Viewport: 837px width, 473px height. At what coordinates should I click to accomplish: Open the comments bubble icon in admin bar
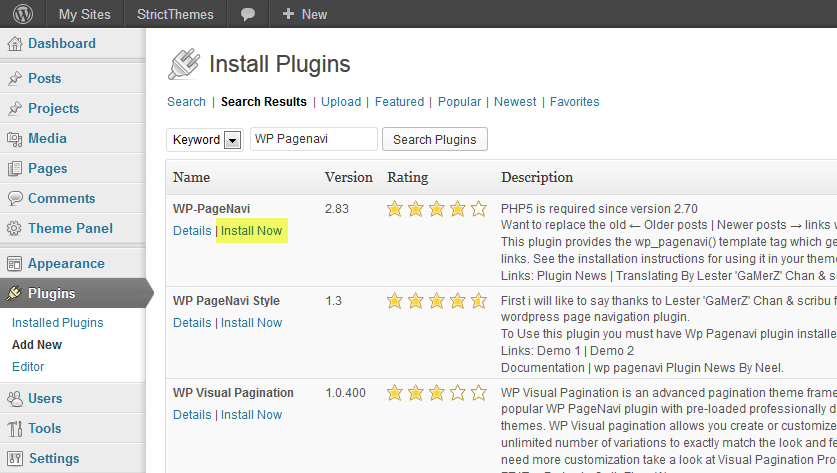[248, 14]
